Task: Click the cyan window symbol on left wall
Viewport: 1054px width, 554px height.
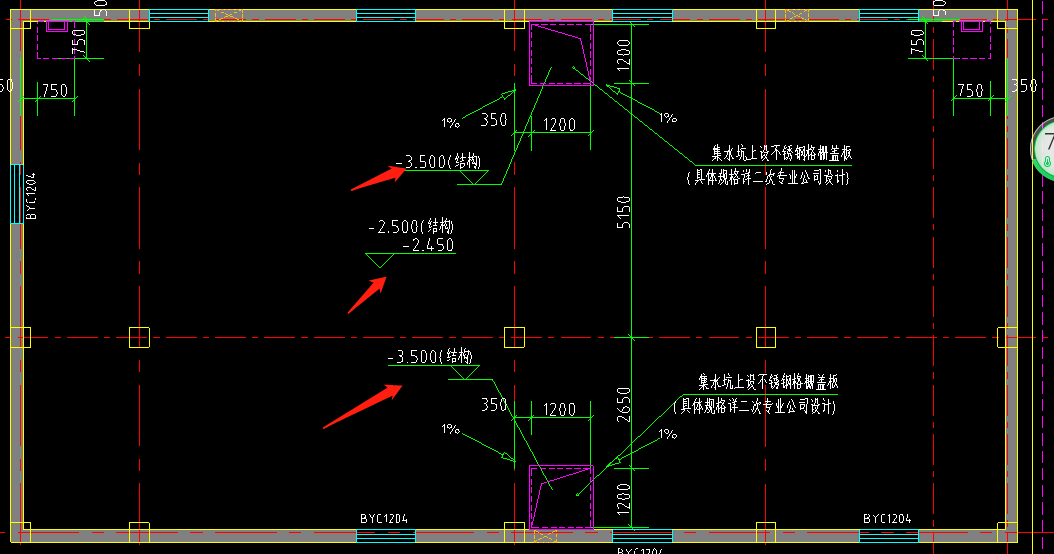Action: 17,194
